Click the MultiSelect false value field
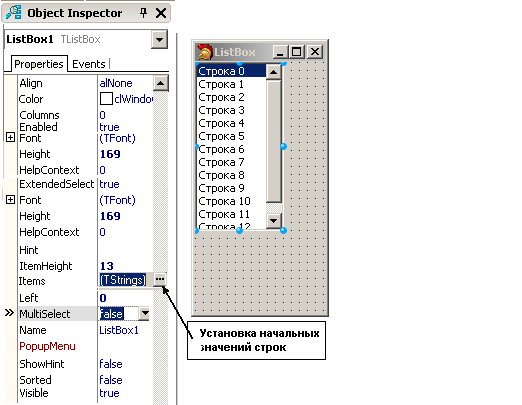 coord(118,313)
